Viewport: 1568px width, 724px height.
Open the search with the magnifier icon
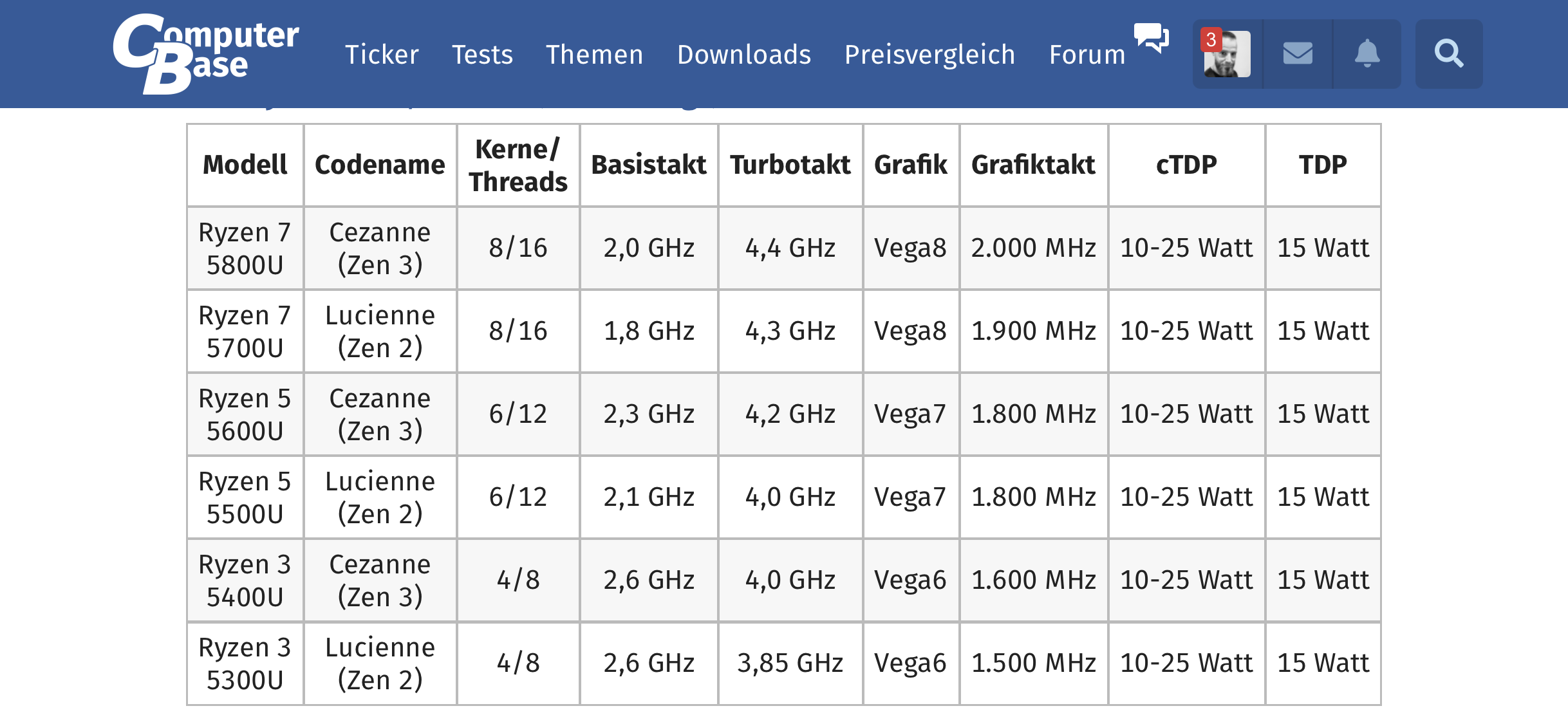(x=1449, y=53)
